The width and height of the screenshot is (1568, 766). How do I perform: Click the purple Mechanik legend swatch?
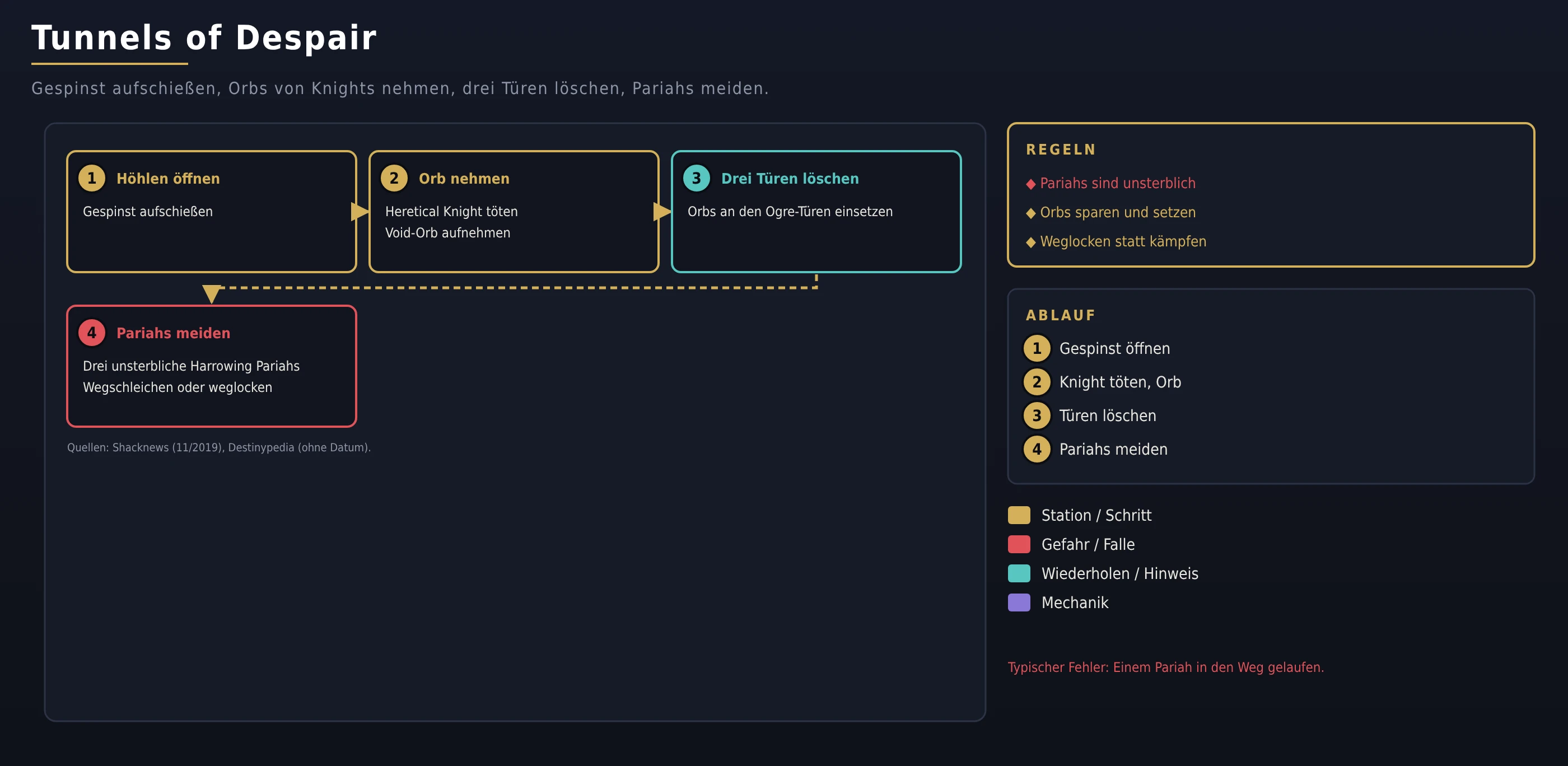[1019, 603]
